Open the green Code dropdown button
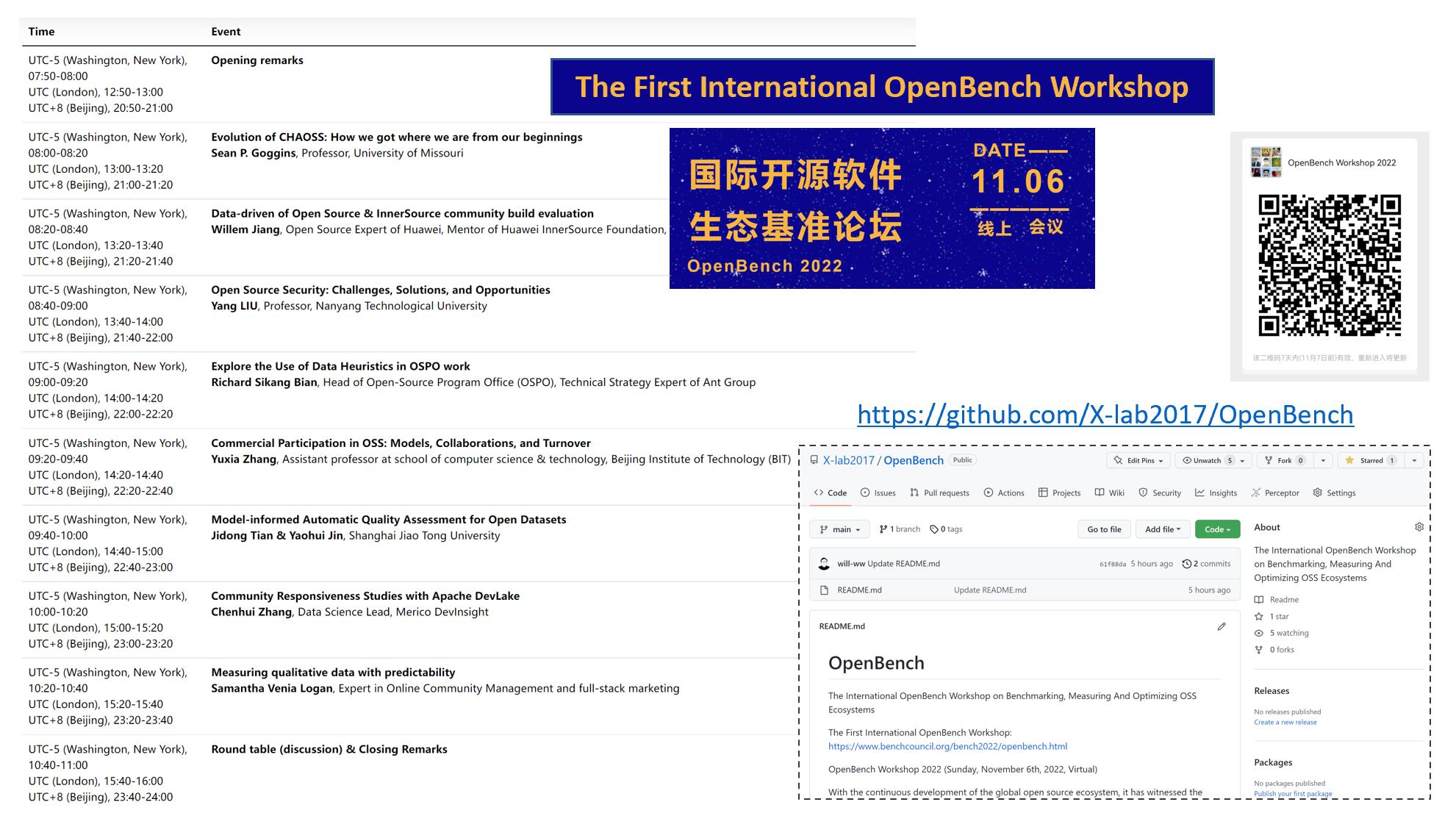The height and width of the screenshot is (827, 1456). [x=1217, y=529]
